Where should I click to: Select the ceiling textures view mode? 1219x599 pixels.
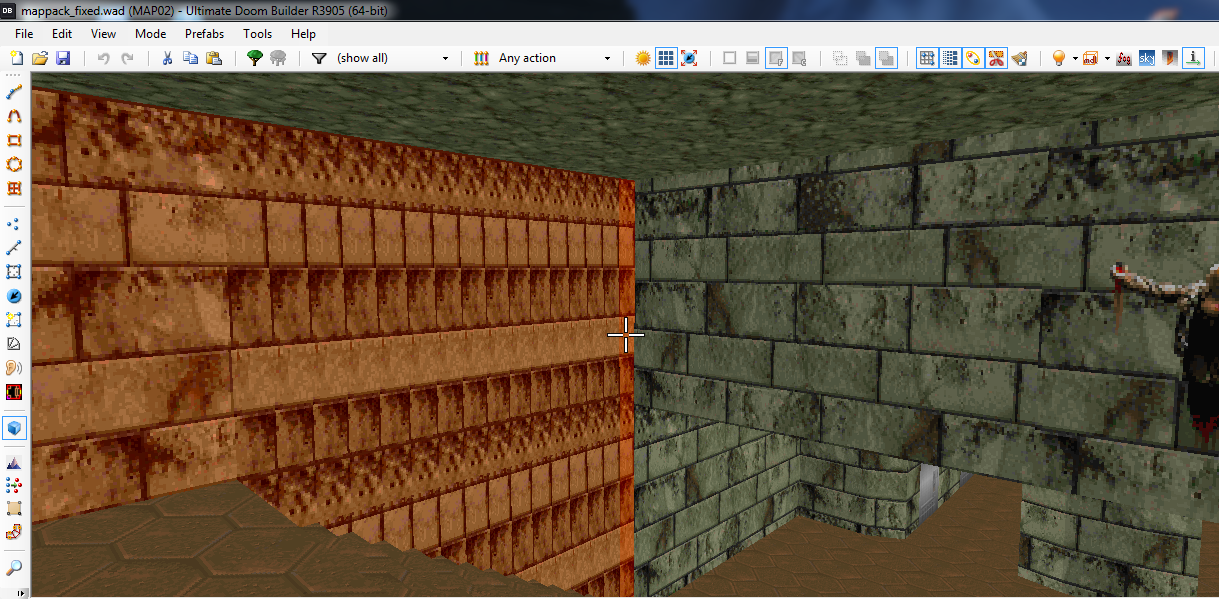[799, 58]
